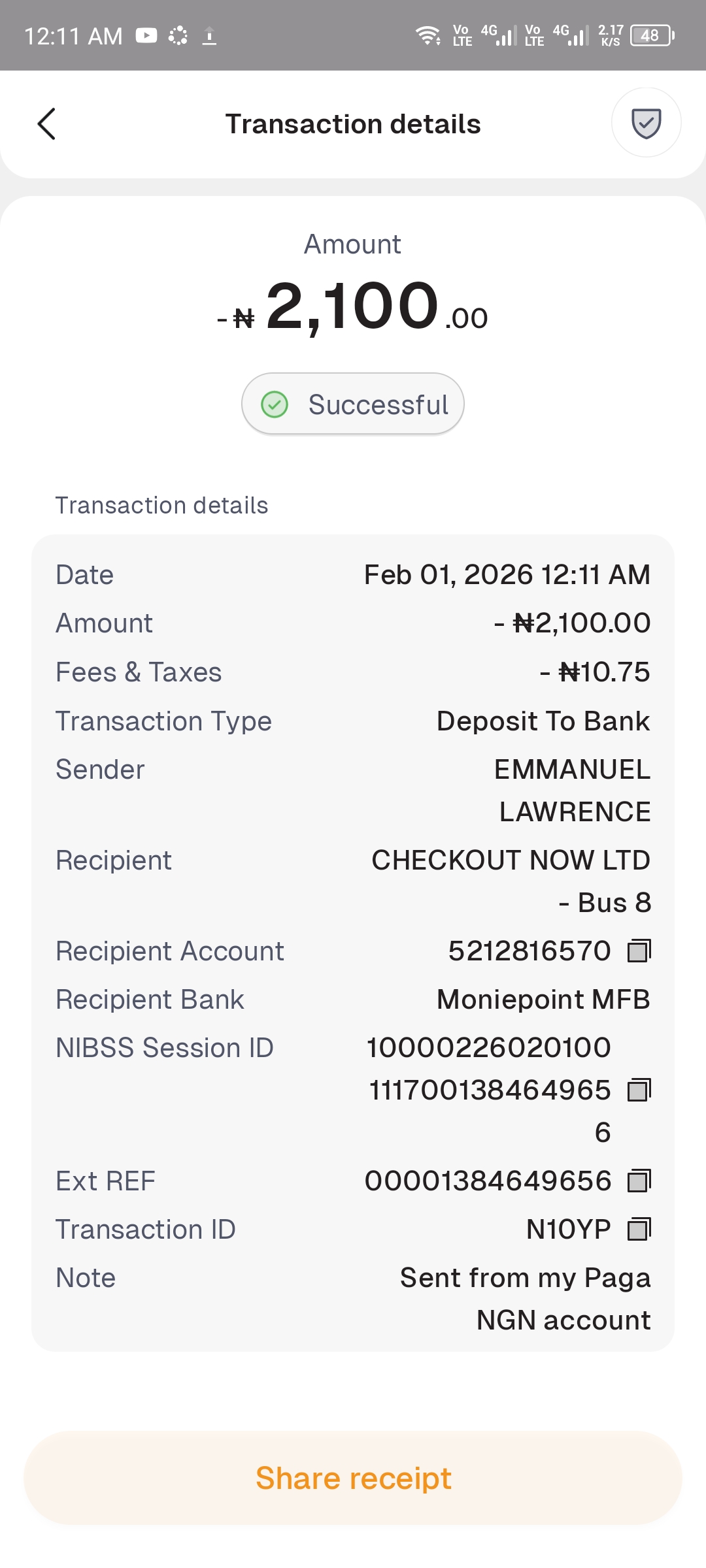706x1568 pixels.
Task: Tap the green Successful checkmark icon
Action: tap(275, 404)
